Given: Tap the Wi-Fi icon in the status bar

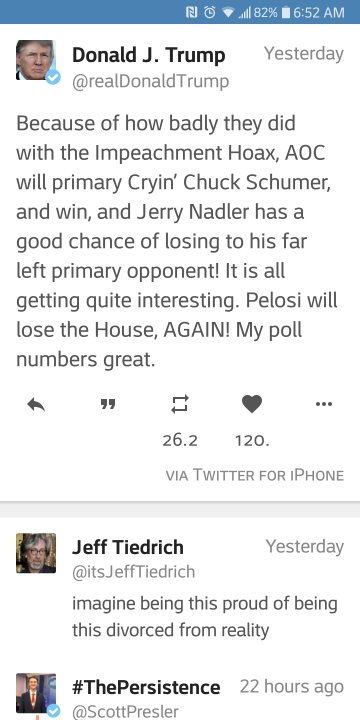Looking at the screenshot, I should [228, 12].
